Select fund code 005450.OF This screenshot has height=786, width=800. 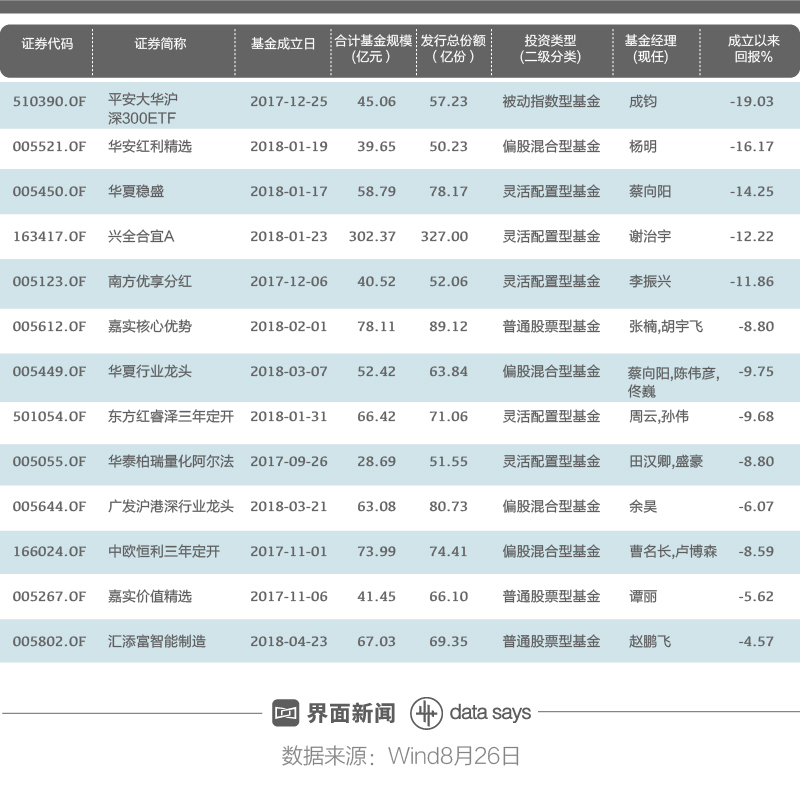click(x=49, y=192)
